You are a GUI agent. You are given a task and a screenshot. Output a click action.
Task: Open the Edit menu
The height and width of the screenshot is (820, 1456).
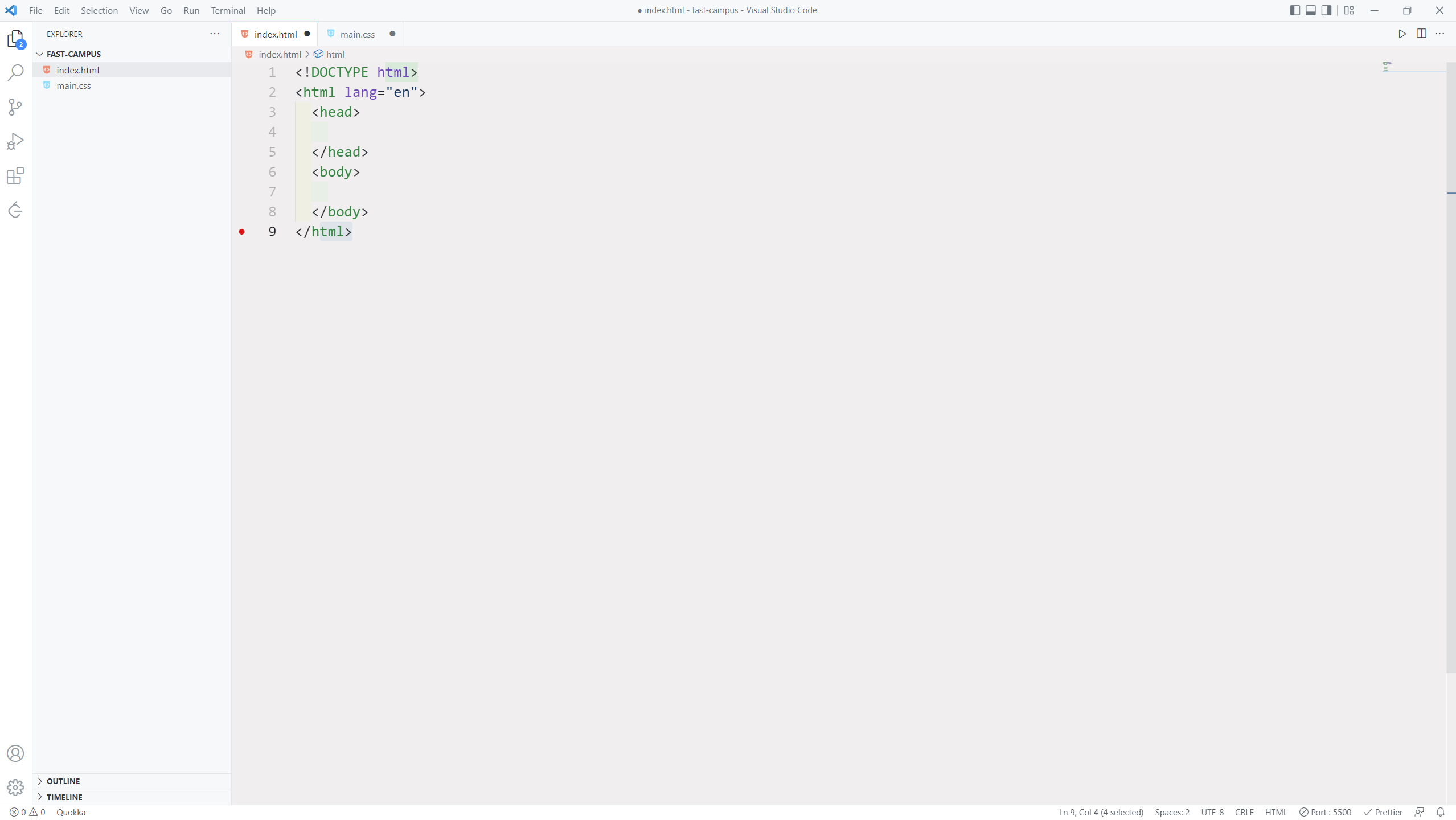pos(61,10)
